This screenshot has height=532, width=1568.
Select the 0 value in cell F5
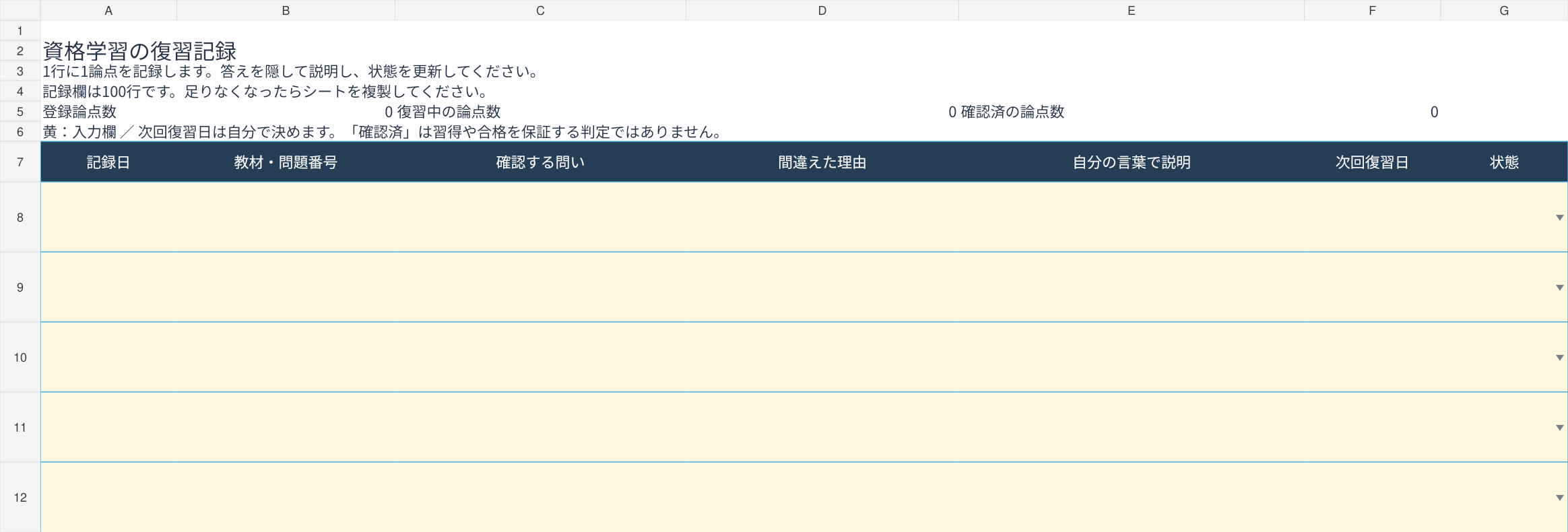pos(1372,112)
